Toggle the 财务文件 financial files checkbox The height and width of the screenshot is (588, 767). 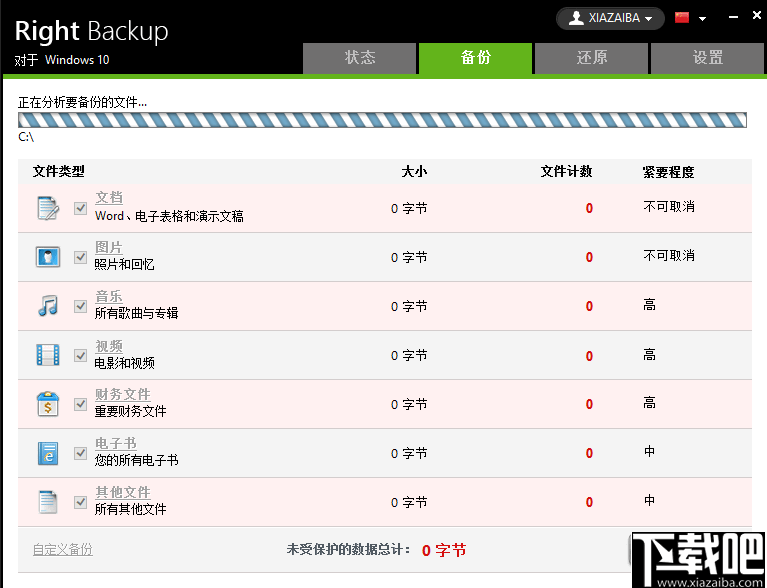click(x=81, y=404)
